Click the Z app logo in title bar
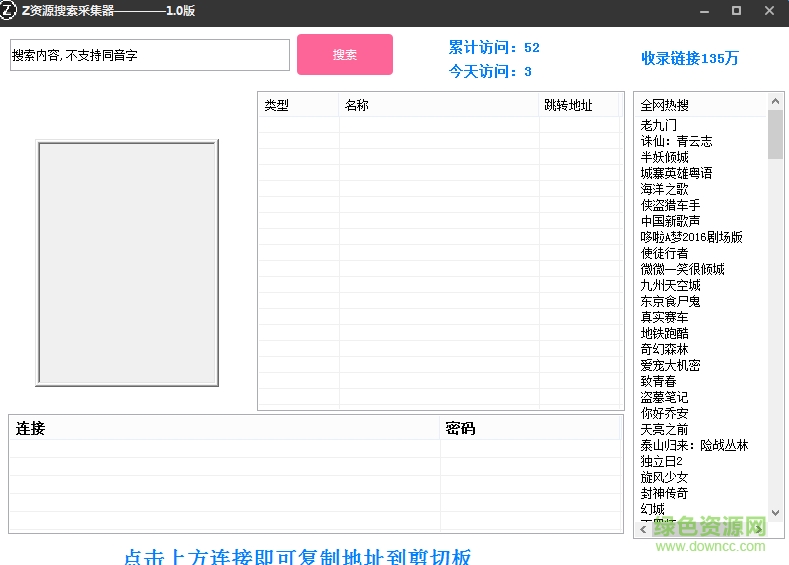 click(10, 11)
